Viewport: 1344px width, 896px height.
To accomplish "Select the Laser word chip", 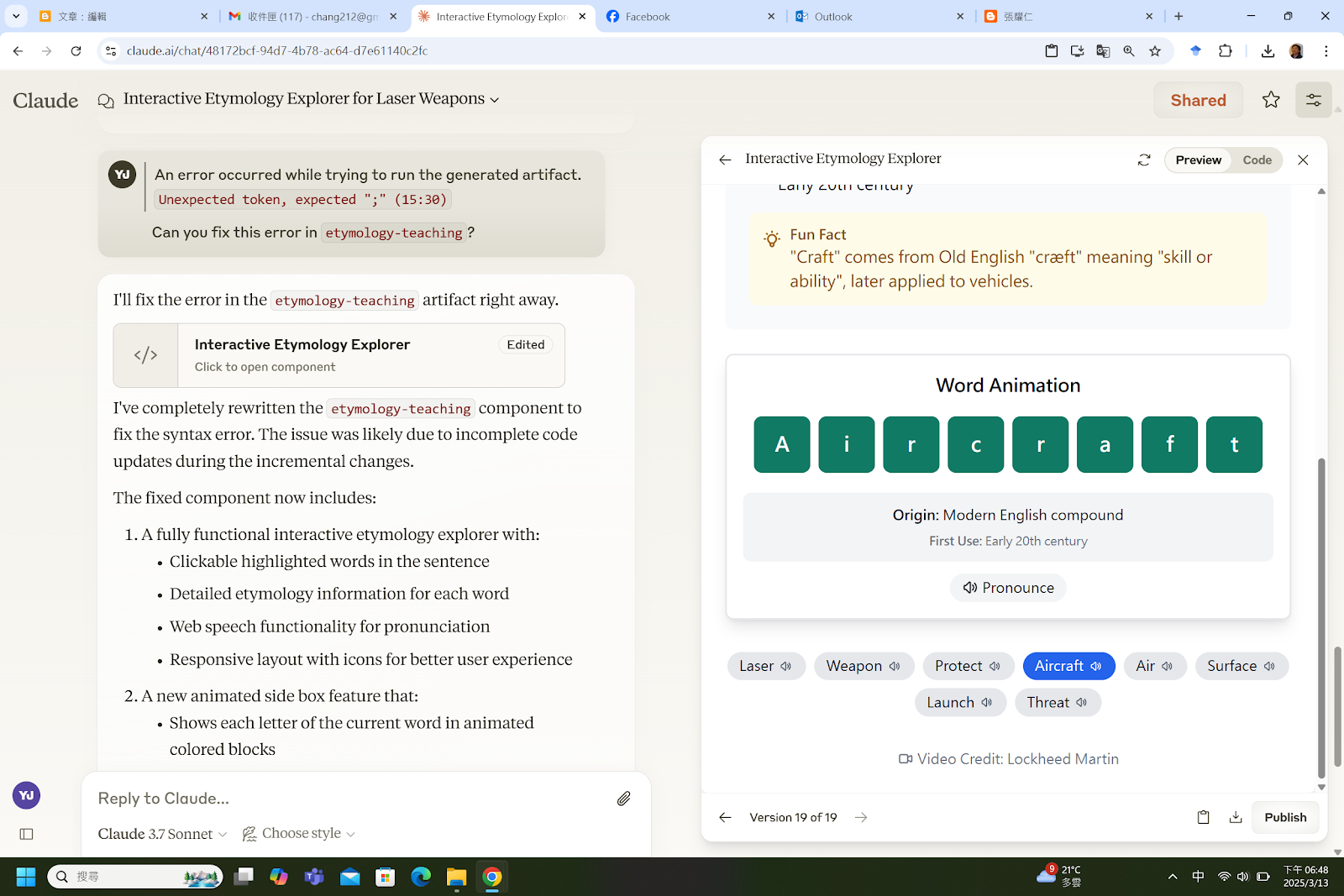I will (766, 666).
